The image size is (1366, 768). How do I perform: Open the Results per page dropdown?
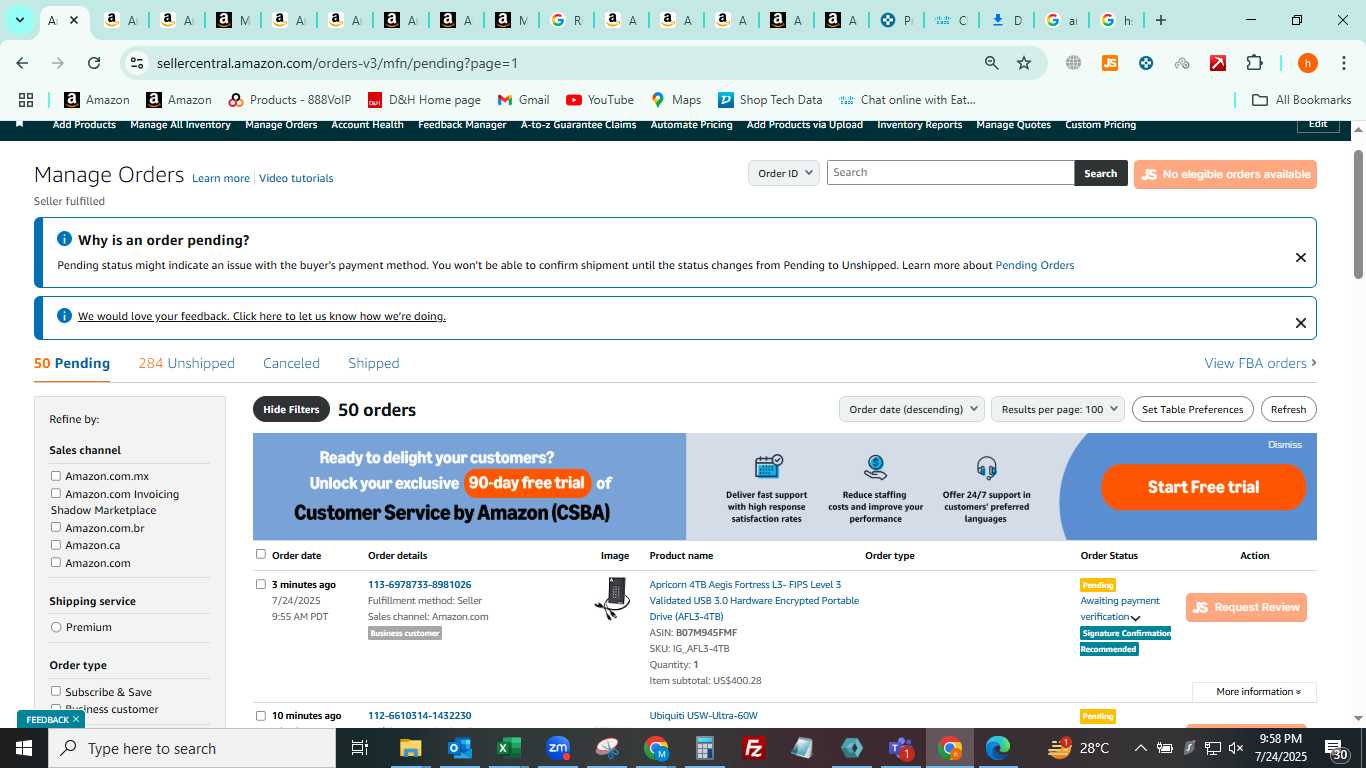(x=1058, y=409)
